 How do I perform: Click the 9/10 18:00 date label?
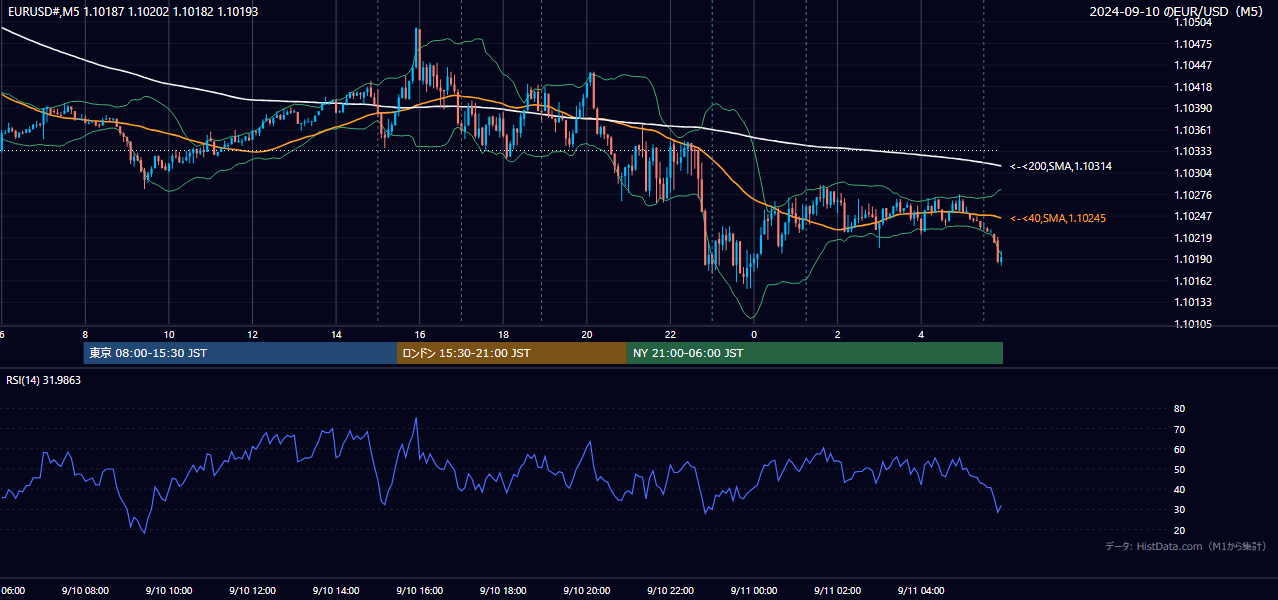pos(503,590)
